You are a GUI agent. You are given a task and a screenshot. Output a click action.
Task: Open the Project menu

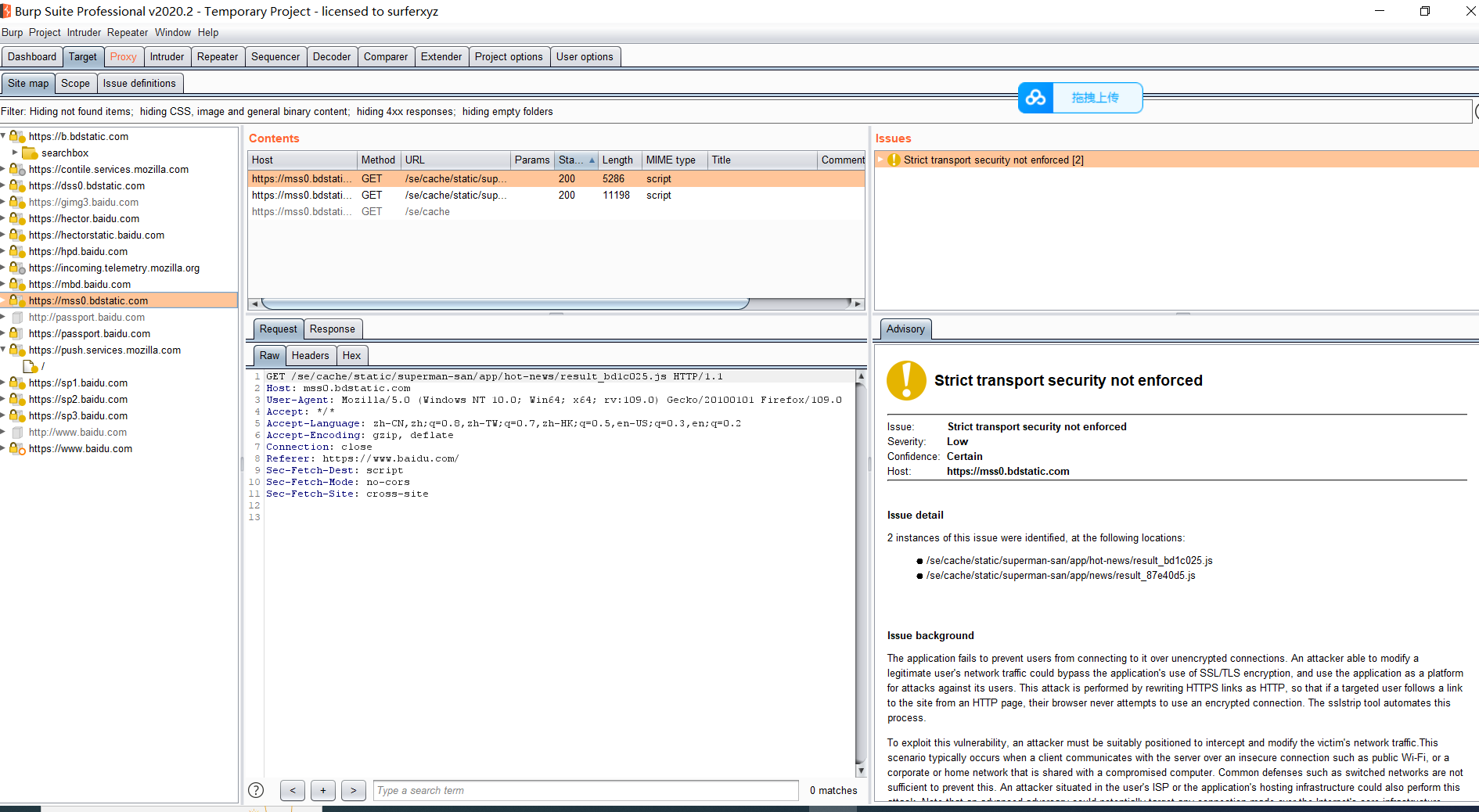tap(45, 32)
